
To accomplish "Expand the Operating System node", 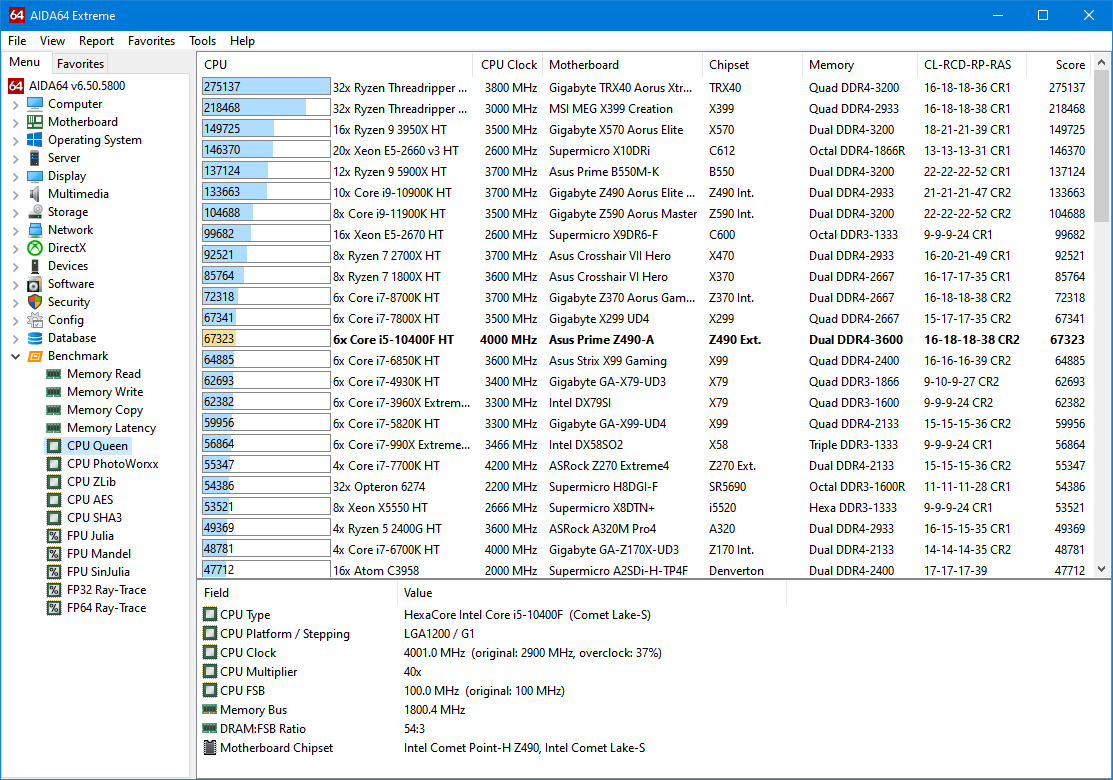I will [15, 141].
